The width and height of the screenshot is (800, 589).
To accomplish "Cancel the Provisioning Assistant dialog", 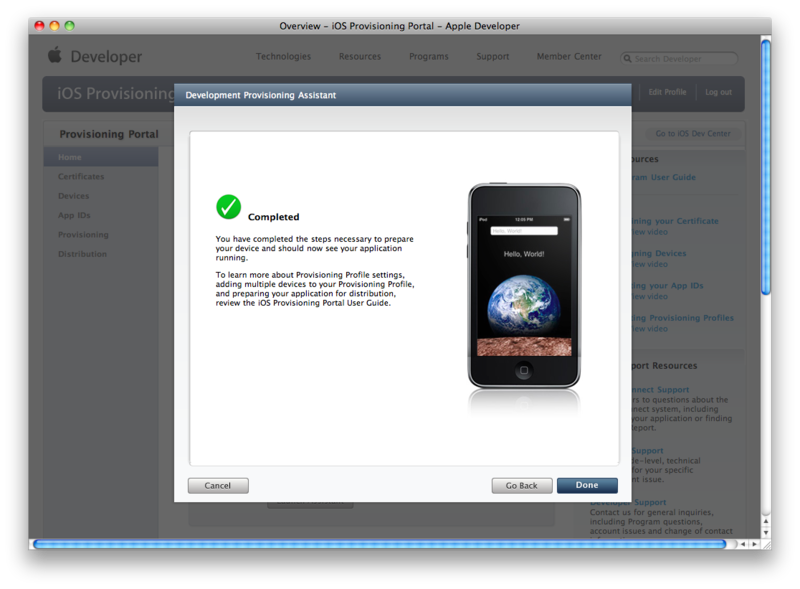I will tap(218, 485).
